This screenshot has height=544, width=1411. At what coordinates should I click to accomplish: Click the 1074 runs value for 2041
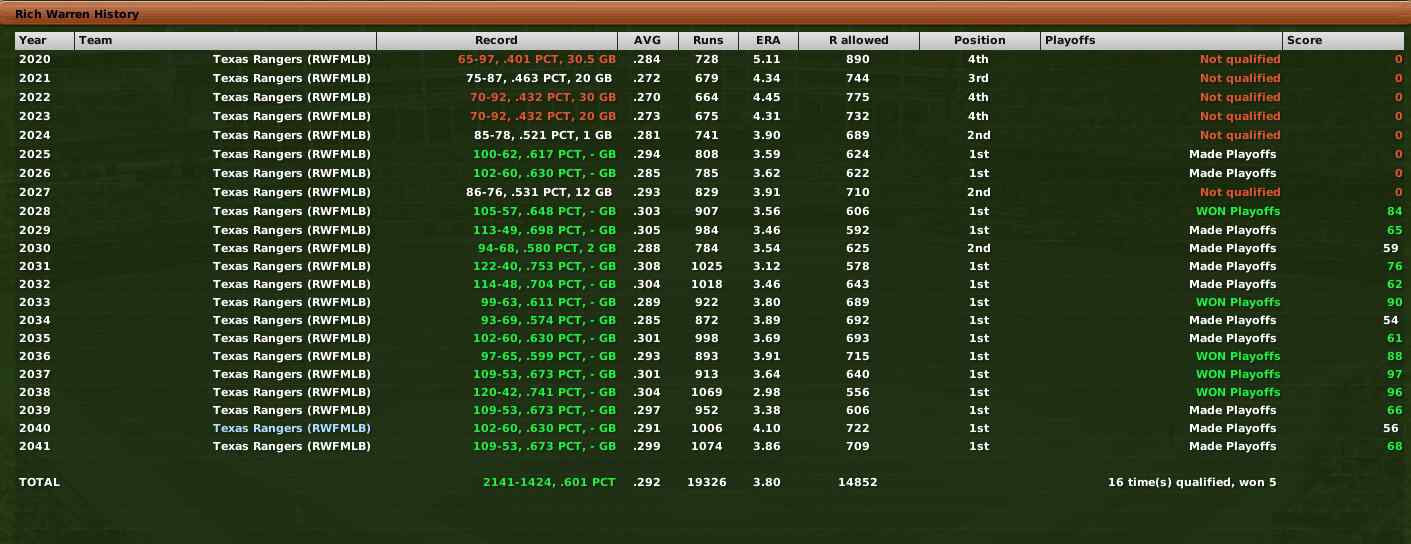pos(707,446)
